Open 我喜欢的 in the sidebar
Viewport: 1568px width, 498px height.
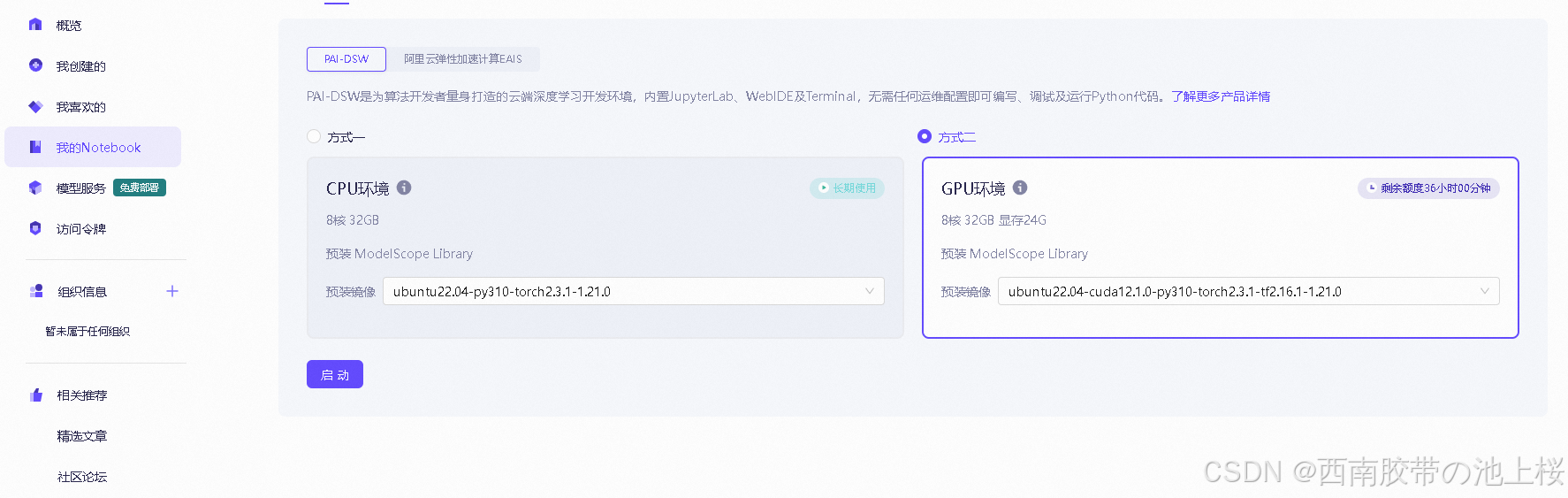point(80,107)
